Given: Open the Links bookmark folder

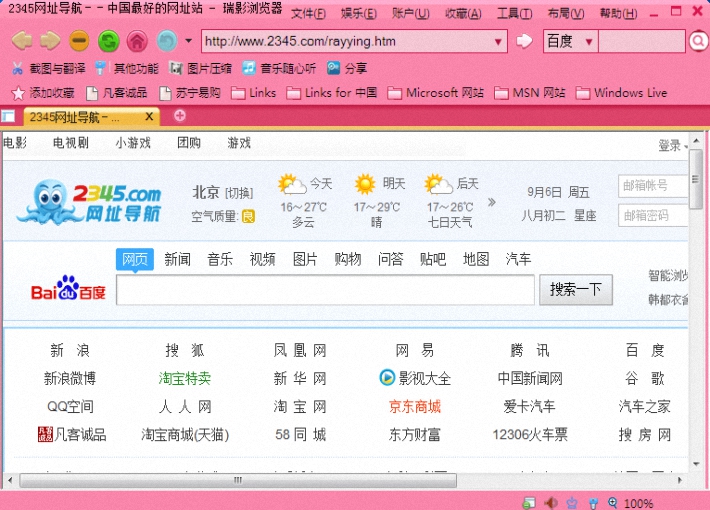Looking at the screenshot, I should pyautogui.click(x=254, y=93).
